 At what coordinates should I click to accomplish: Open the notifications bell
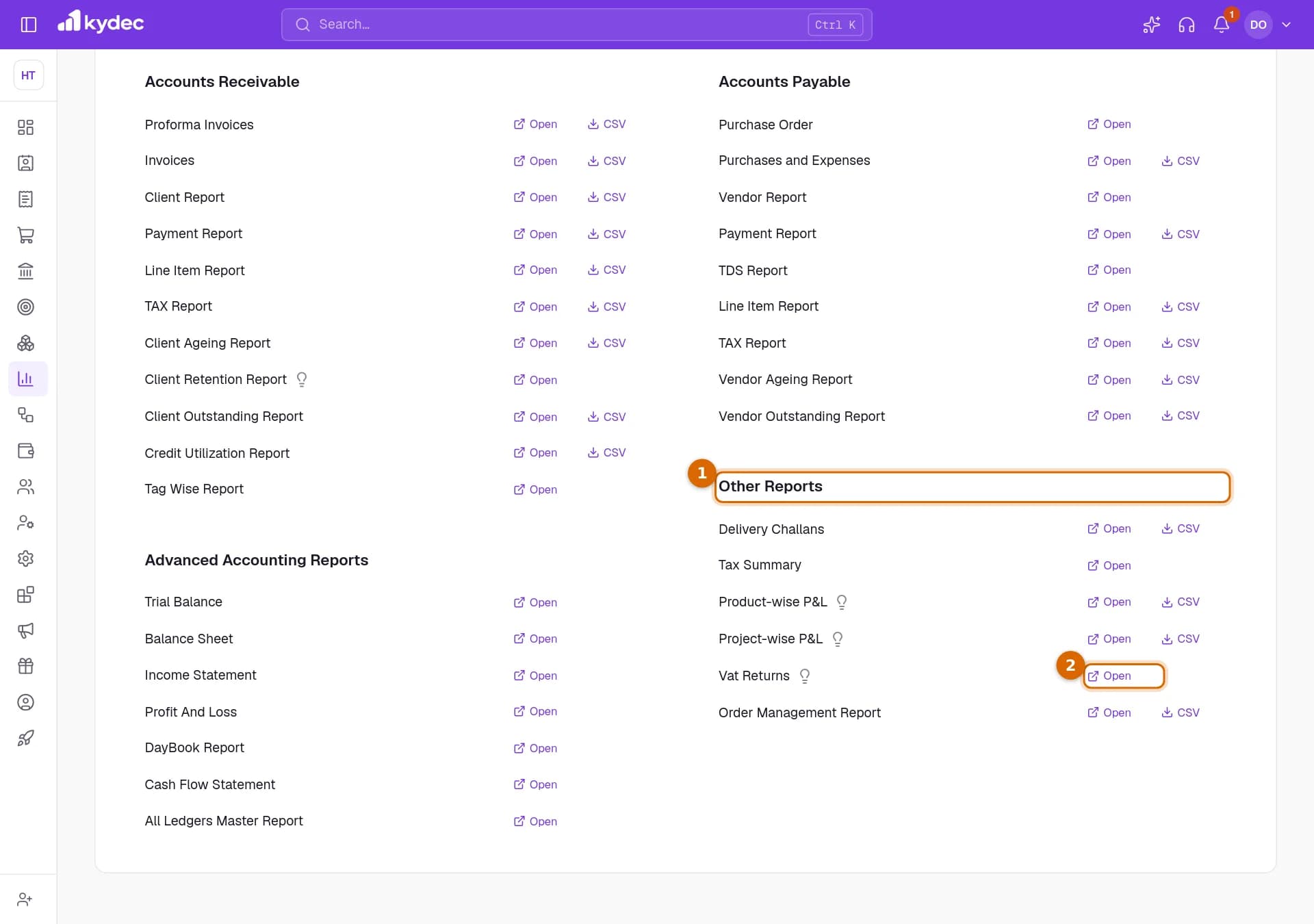point(1222,25)
